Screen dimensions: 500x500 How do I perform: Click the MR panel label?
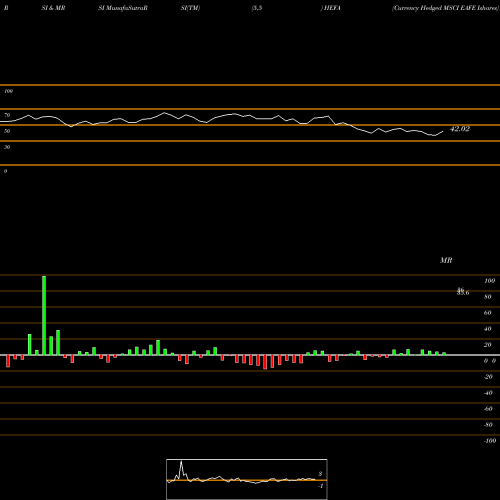tap(446, 260)
